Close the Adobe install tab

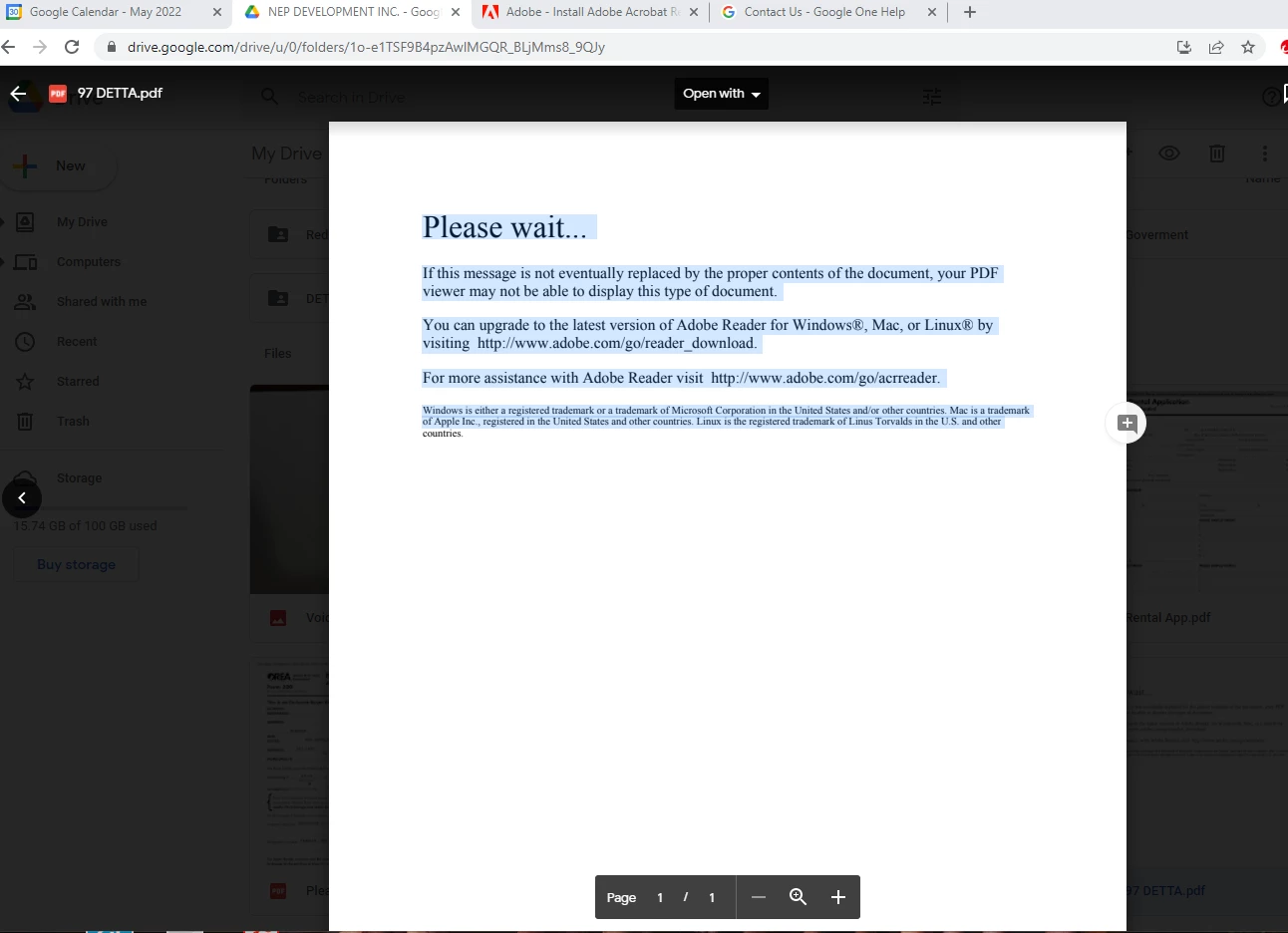pyautogui.click(x=694, y=12)
